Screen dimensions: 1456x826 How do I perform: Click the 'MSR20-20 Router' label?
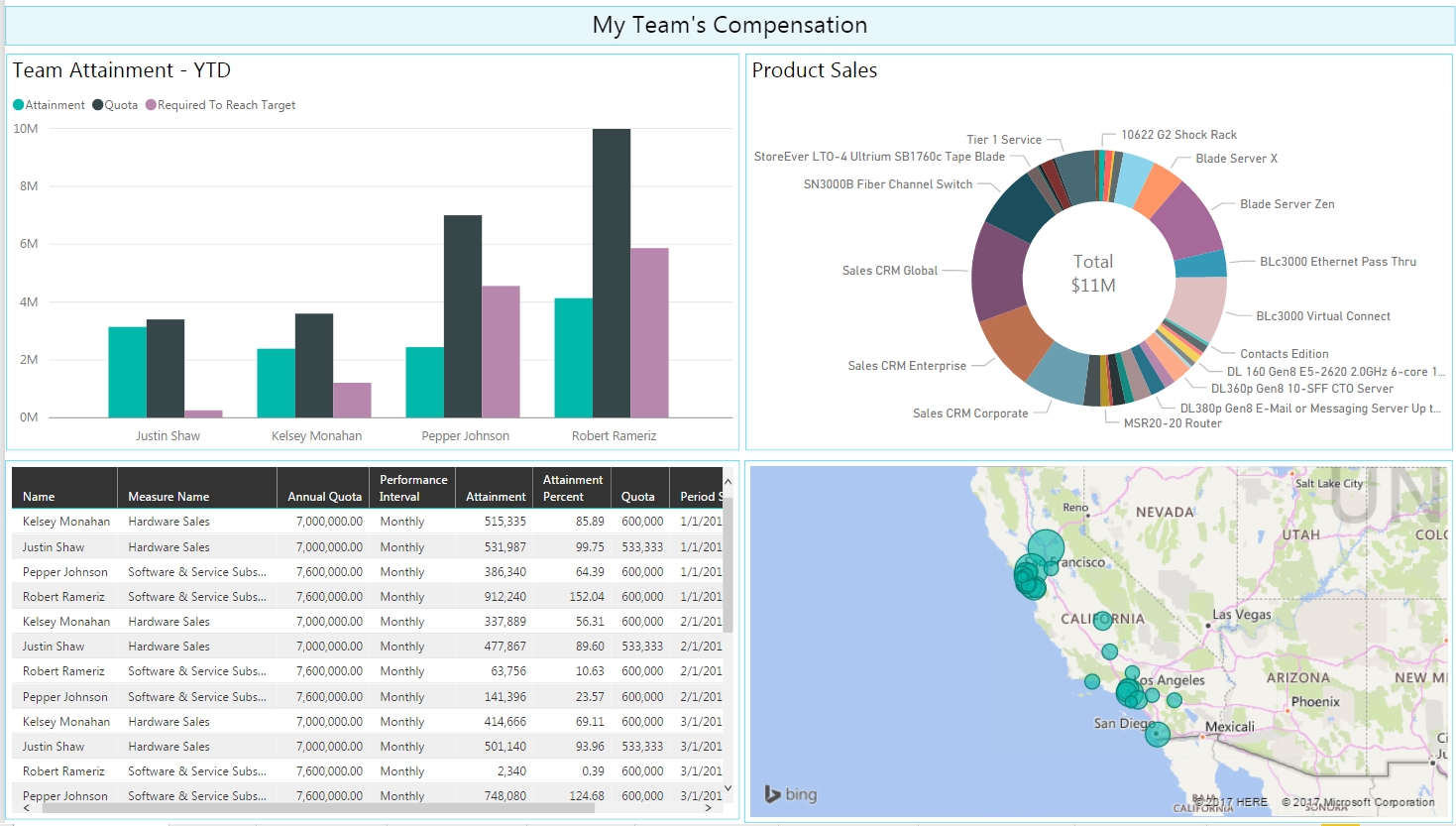click(x=1173, y=423)
